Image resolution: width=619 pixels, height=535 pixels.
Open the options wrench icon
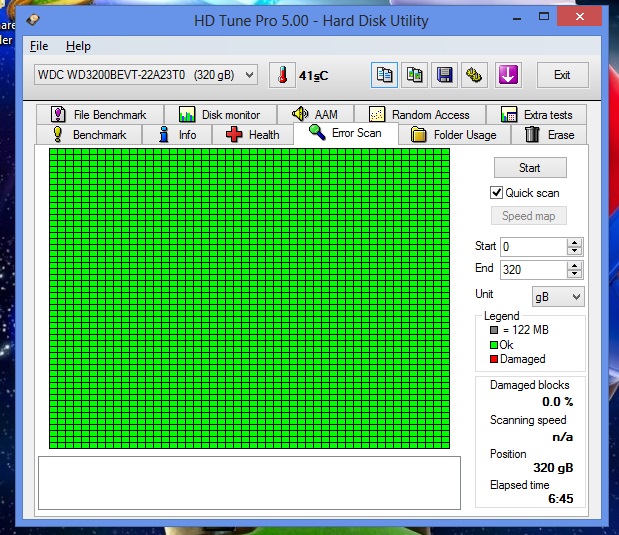[476, 75]
